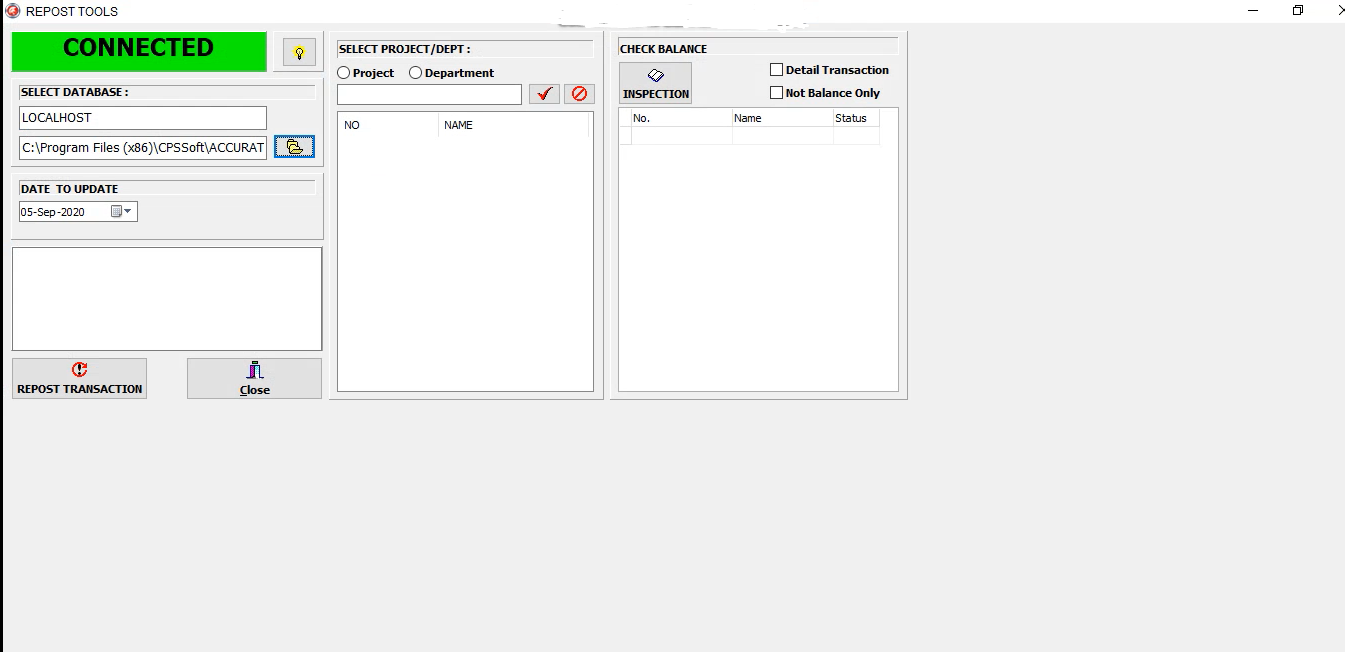Click the project/department search text box
The height and width of the screenshot is (652, 1345).
pyautogui.click(x=430, y=94)
